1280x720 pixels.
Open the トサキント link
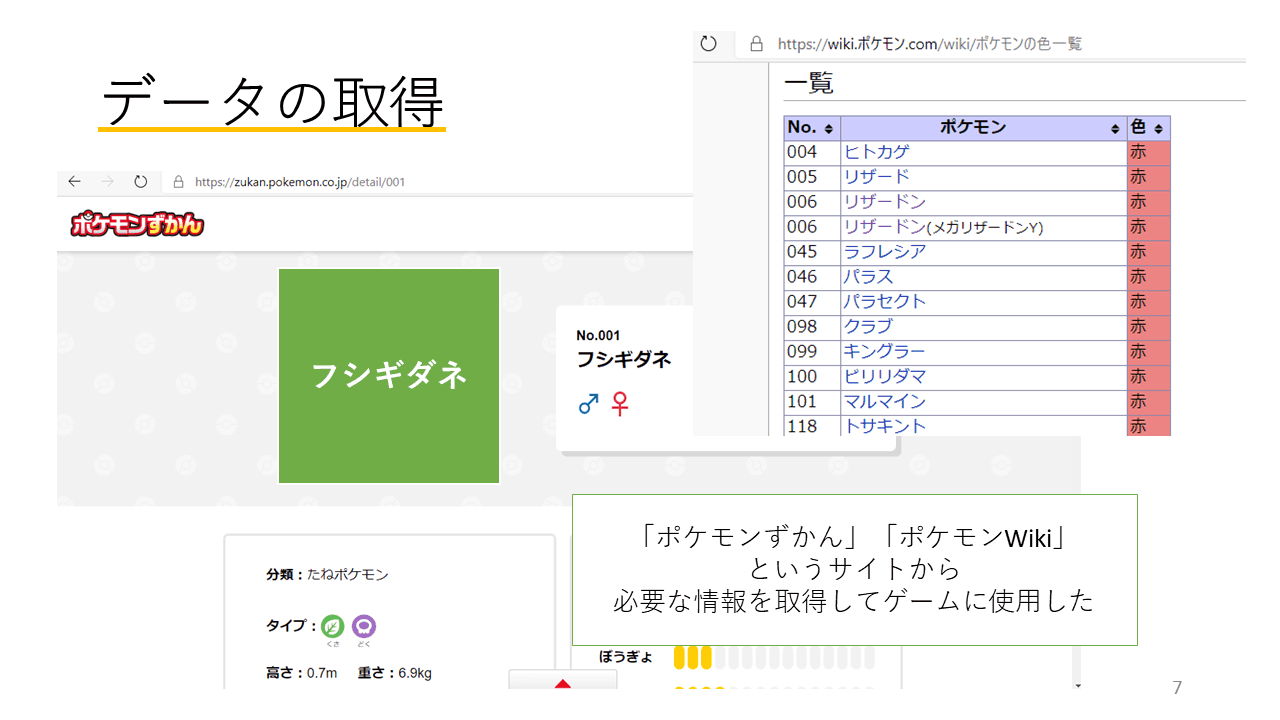tap(885, 426)
